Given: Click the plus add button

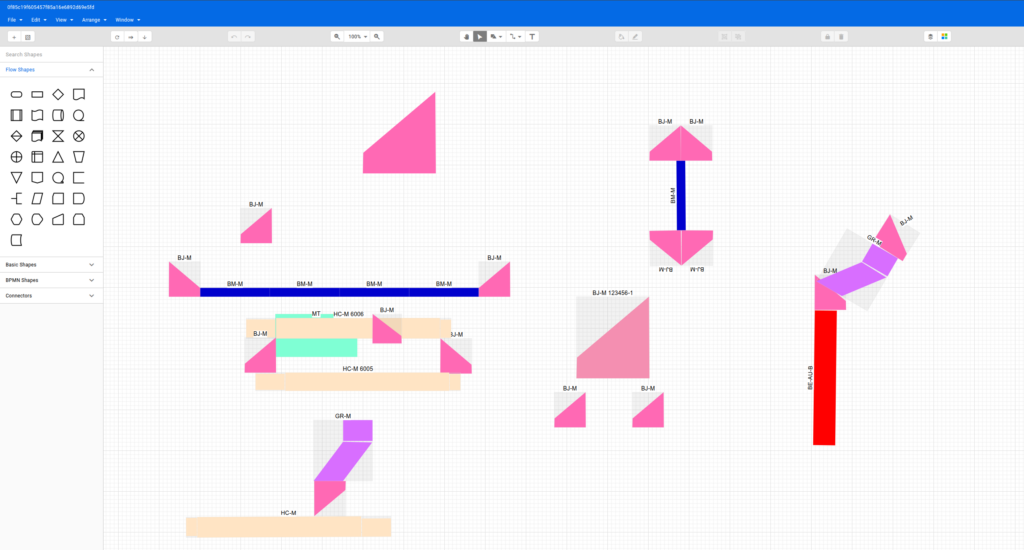Looking at the screenshot, I should click(14, 36).
